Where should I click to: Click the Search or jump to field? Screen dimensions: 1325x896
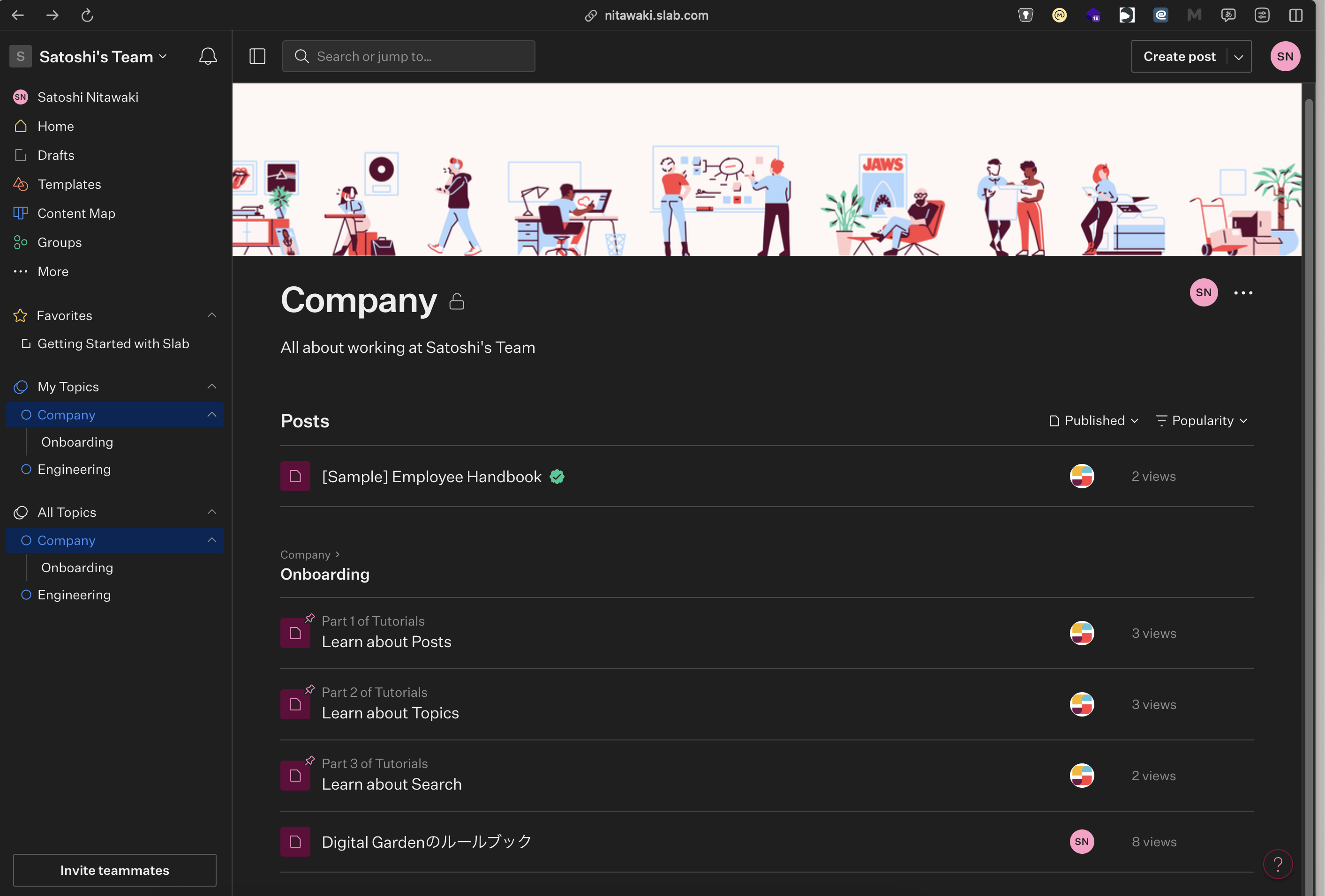(408, 56)
